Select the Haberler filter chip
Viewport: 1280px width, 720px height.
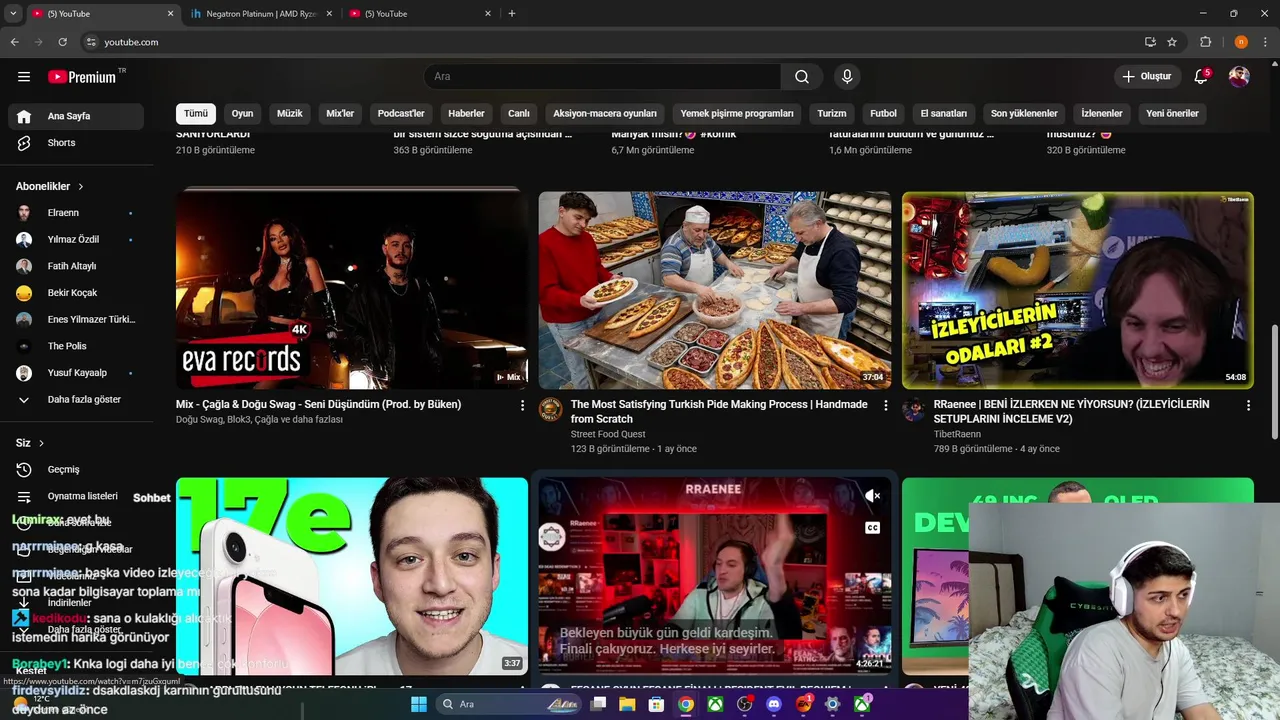point(466,114)
